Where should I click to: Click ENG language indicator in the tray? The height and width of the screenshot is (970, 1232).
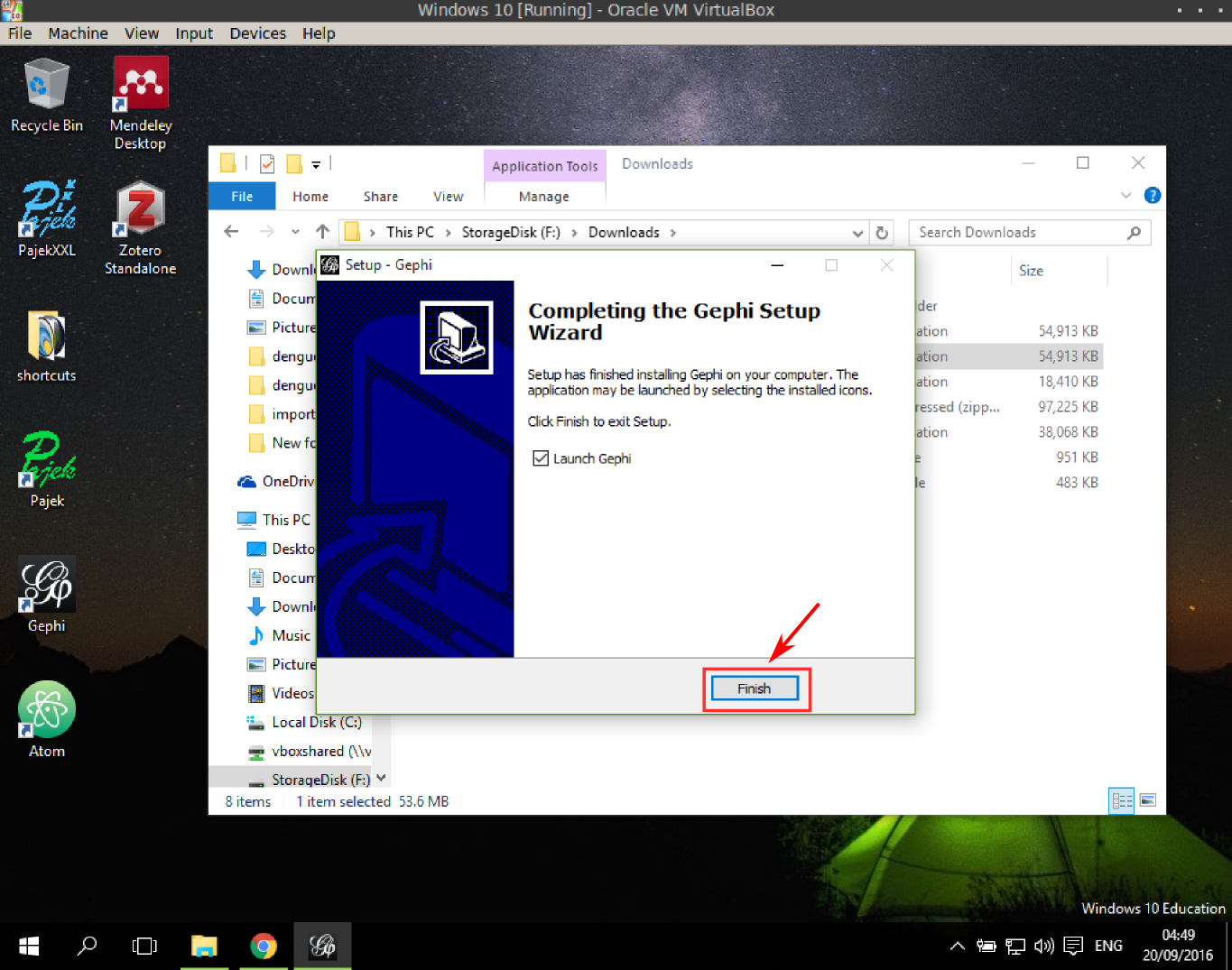coord(1108,946)
